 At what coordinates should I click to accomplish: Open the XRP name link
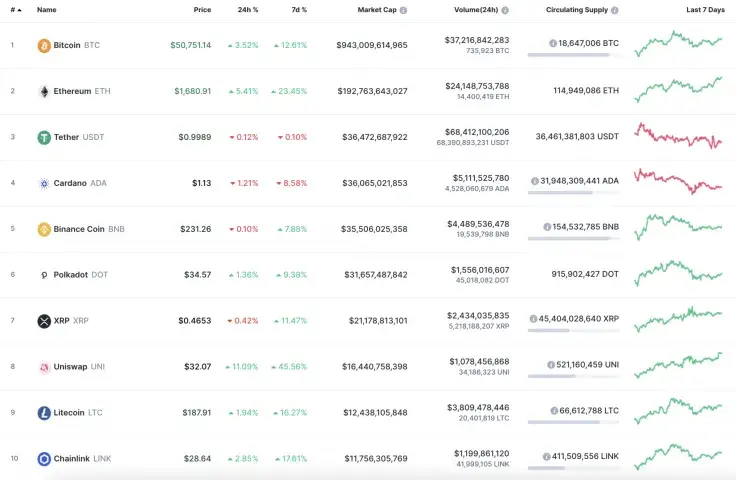click(61, 321)
